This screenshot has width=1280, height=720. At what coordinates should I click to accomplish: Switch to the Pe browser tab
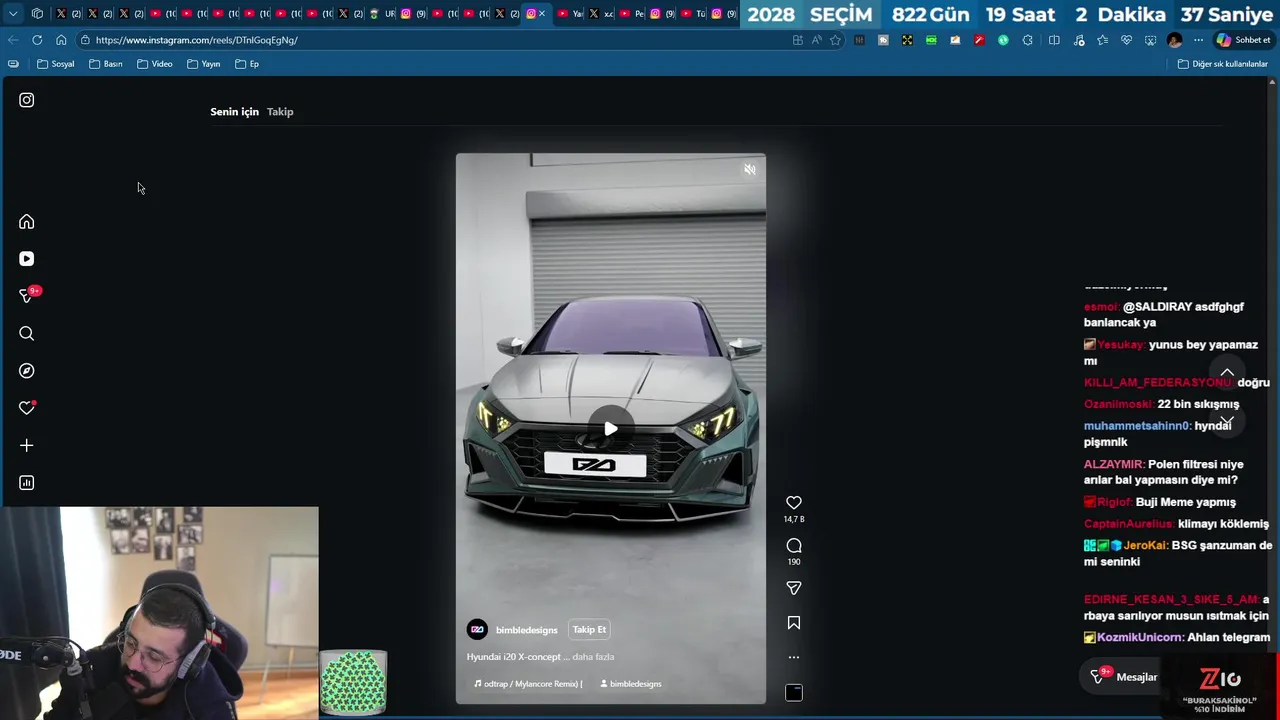click(632, 14)
